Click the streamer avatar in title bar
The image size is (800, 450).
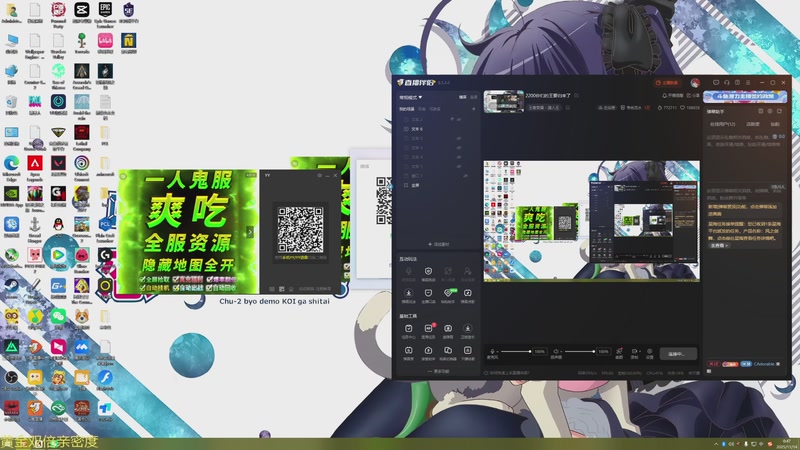tap(695, 83)
